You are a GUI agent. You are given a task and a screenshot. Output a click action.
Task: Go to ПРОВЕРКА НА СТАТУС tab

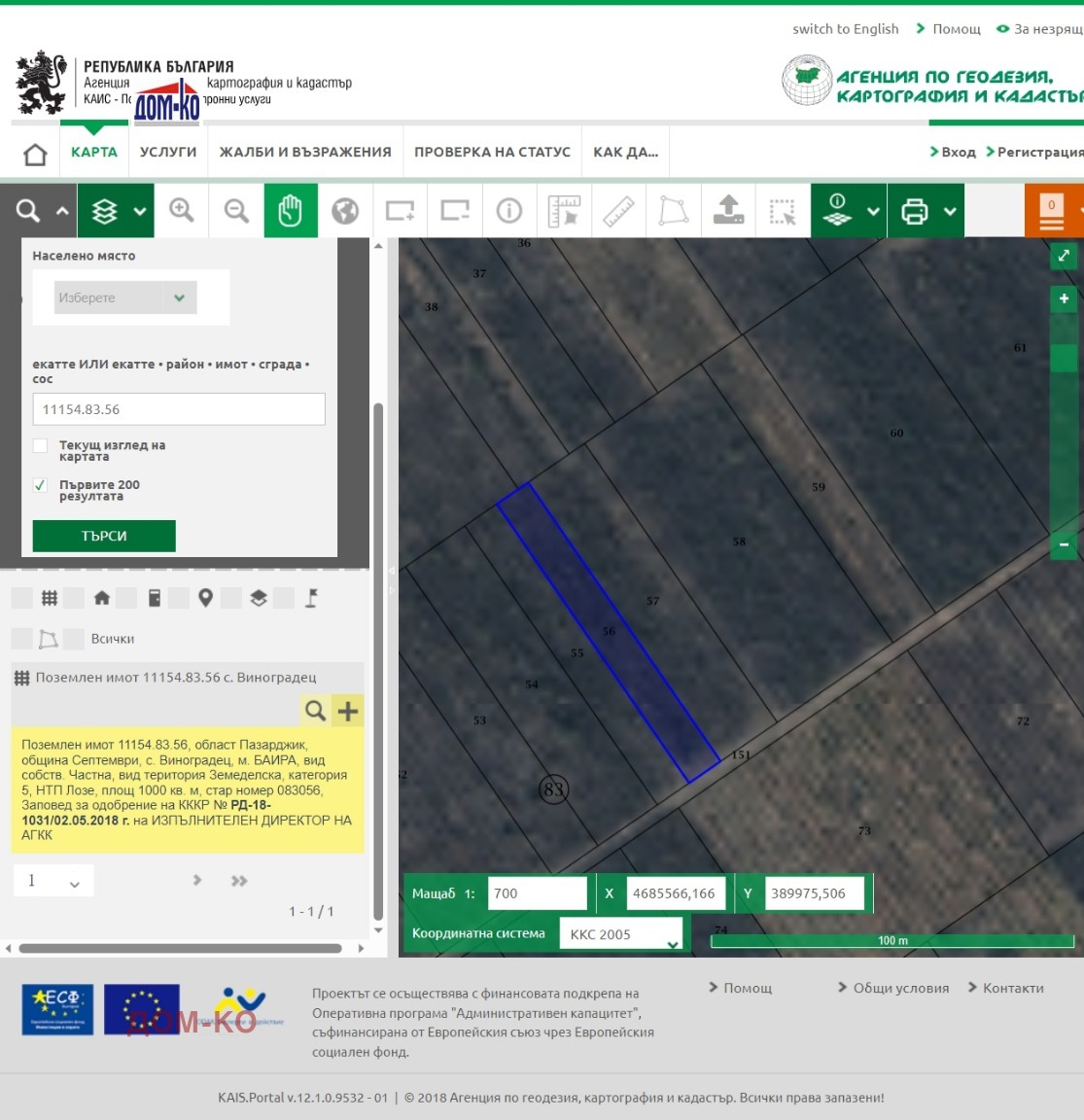point(492,153)
